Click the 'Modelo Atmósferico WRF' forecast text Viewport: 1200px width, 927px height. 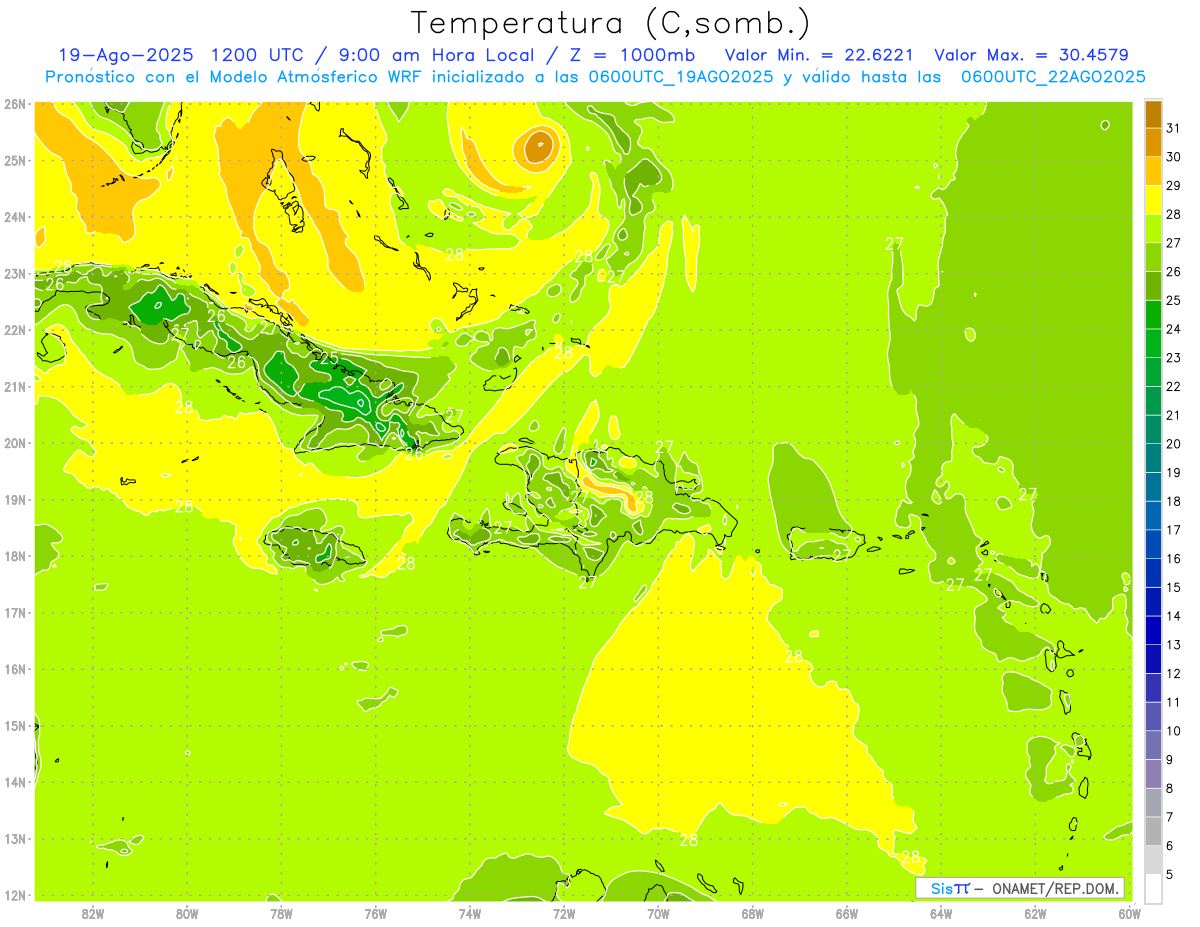coord(315,77)
